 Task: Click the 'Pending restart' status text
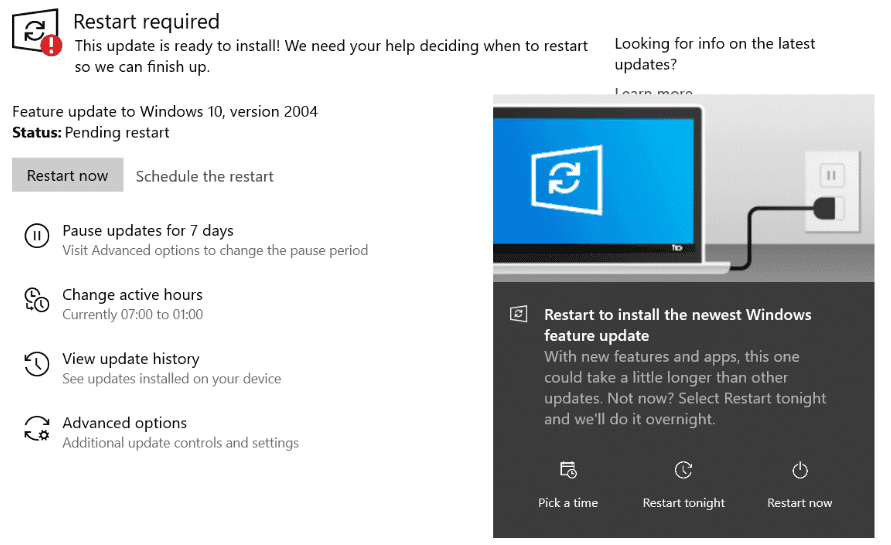pos(117,132)
